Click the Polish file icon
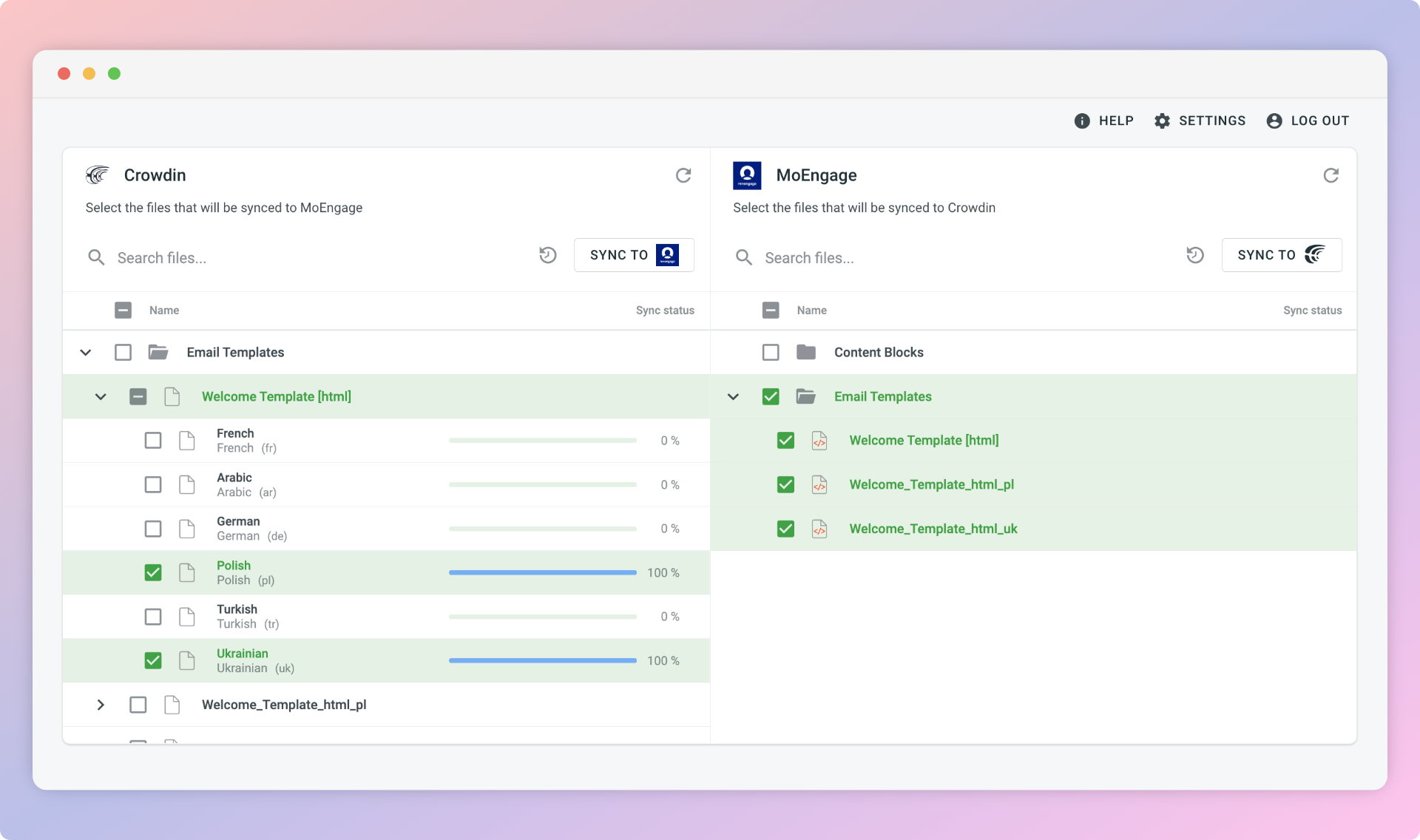Image resolution: width=1420 pixels, height=840 pixels. tap(187, 572)
